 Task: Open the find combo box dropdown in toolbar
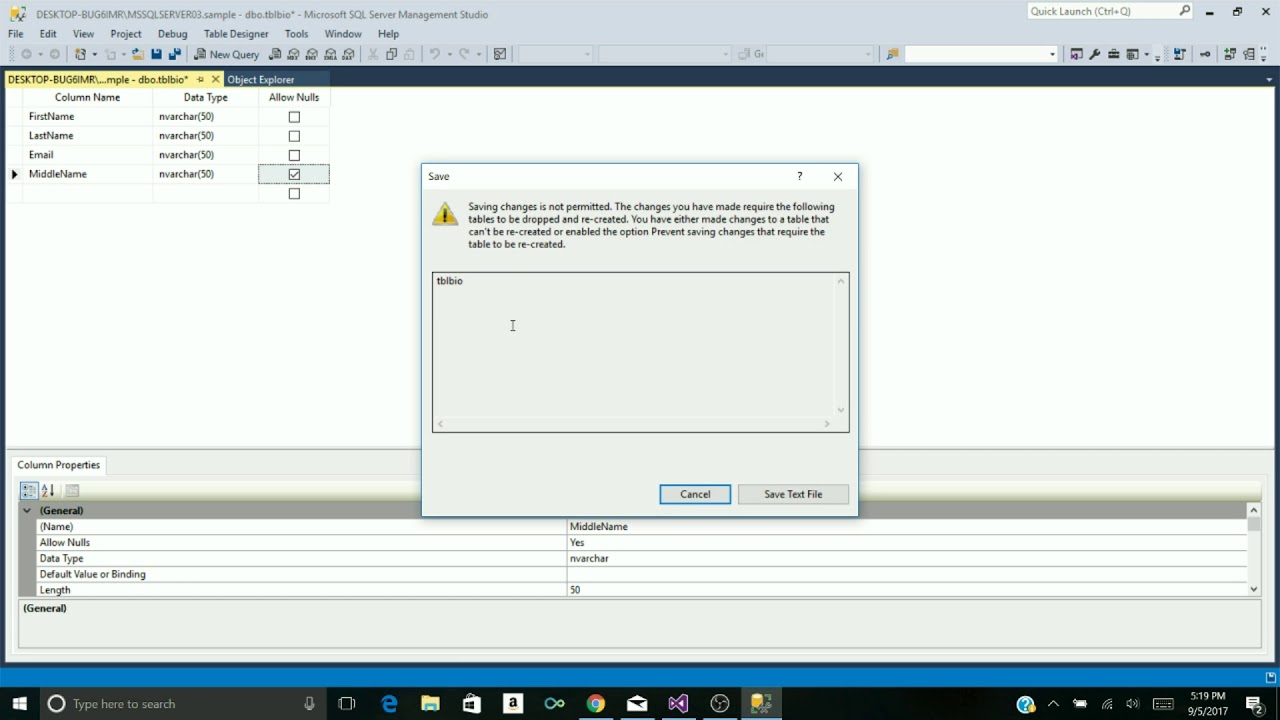tap(1052, 54)
